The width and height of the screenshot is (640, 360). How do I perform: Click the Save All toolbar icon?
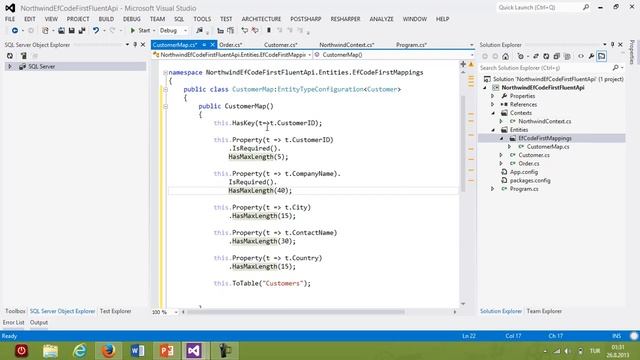(82, 31)
